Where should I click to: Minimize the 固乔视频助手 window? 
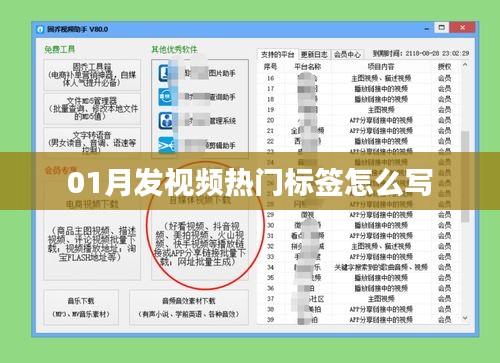click(426, 29)
